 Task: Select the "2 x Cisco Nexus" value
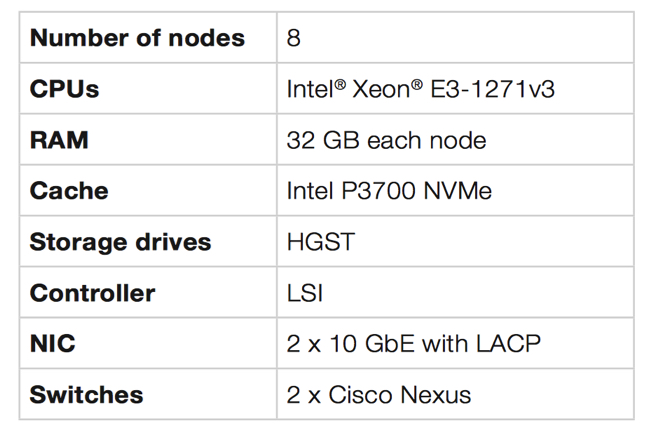(x=379, y=395)
